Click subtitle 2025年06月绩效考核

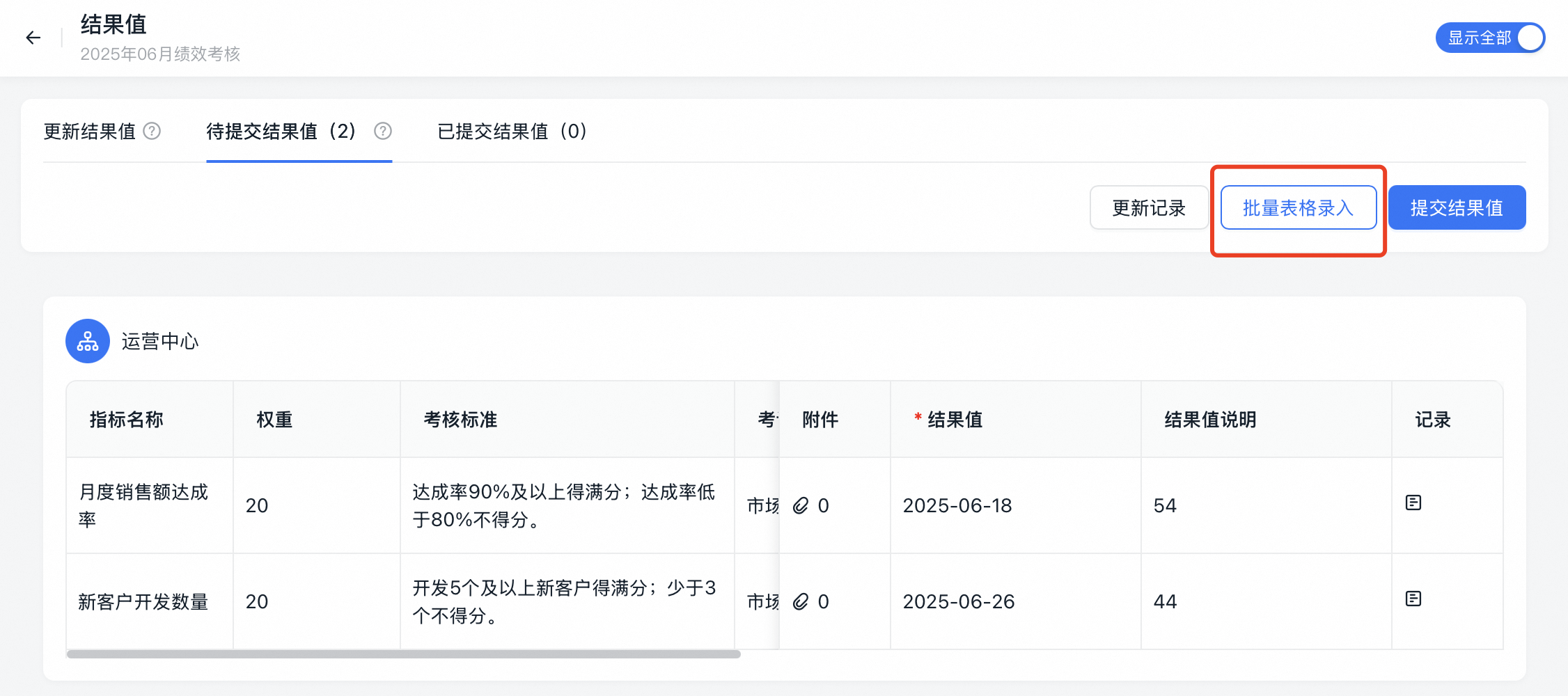pyautogui.click(x=160, y=54)
